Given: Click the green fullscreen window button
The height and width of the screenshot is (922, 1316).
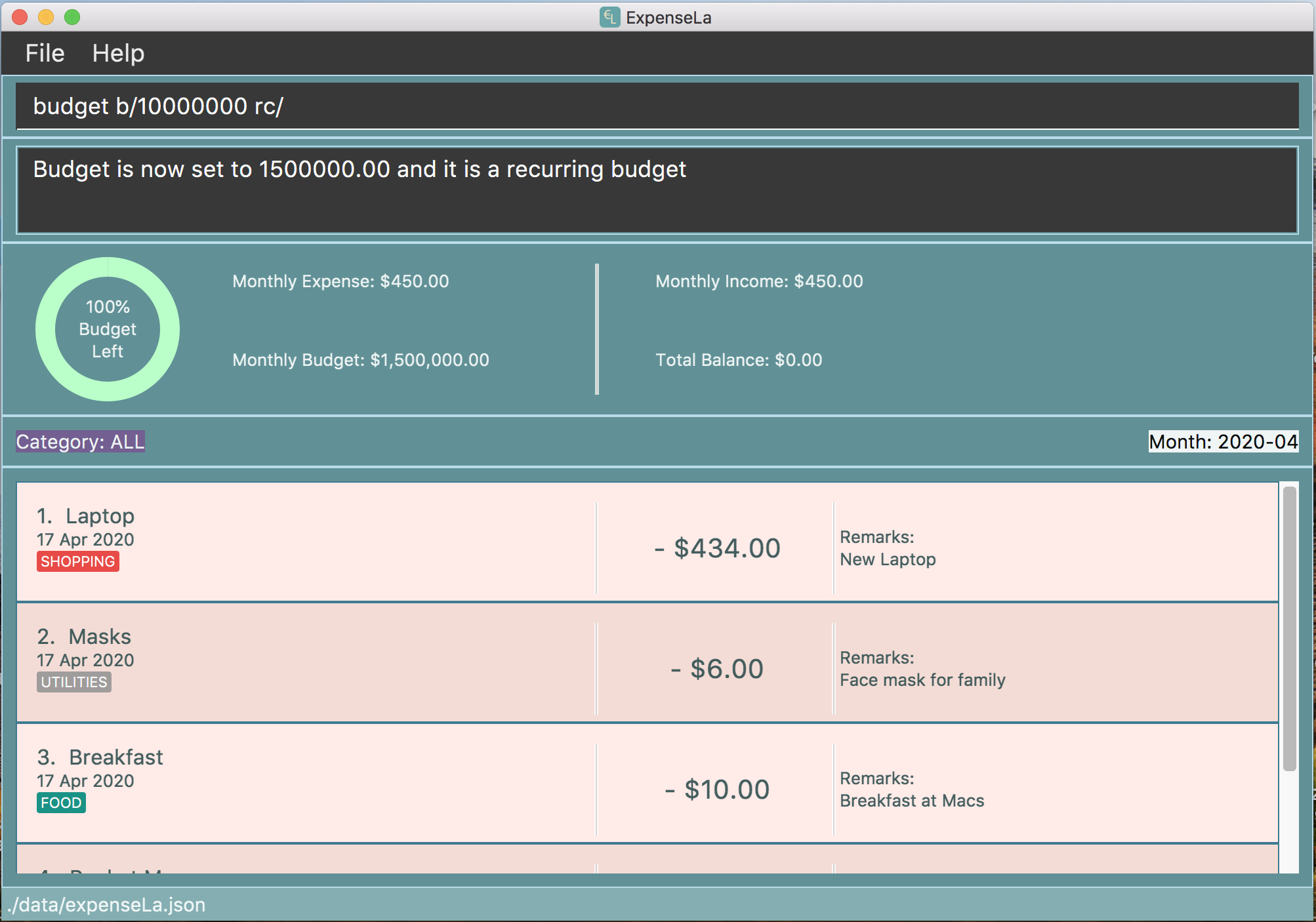Looking at the screenshot, I should tap(72, 17).
